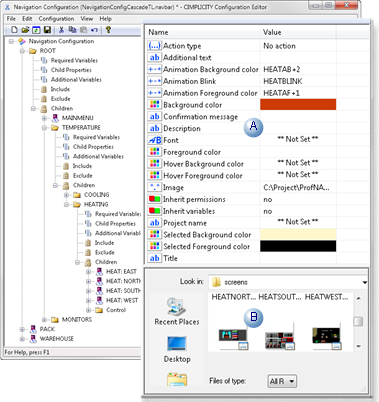Click the Navigation Configuration root icon
The height and width of the screenshot is (402, 379).
[22, 41]
